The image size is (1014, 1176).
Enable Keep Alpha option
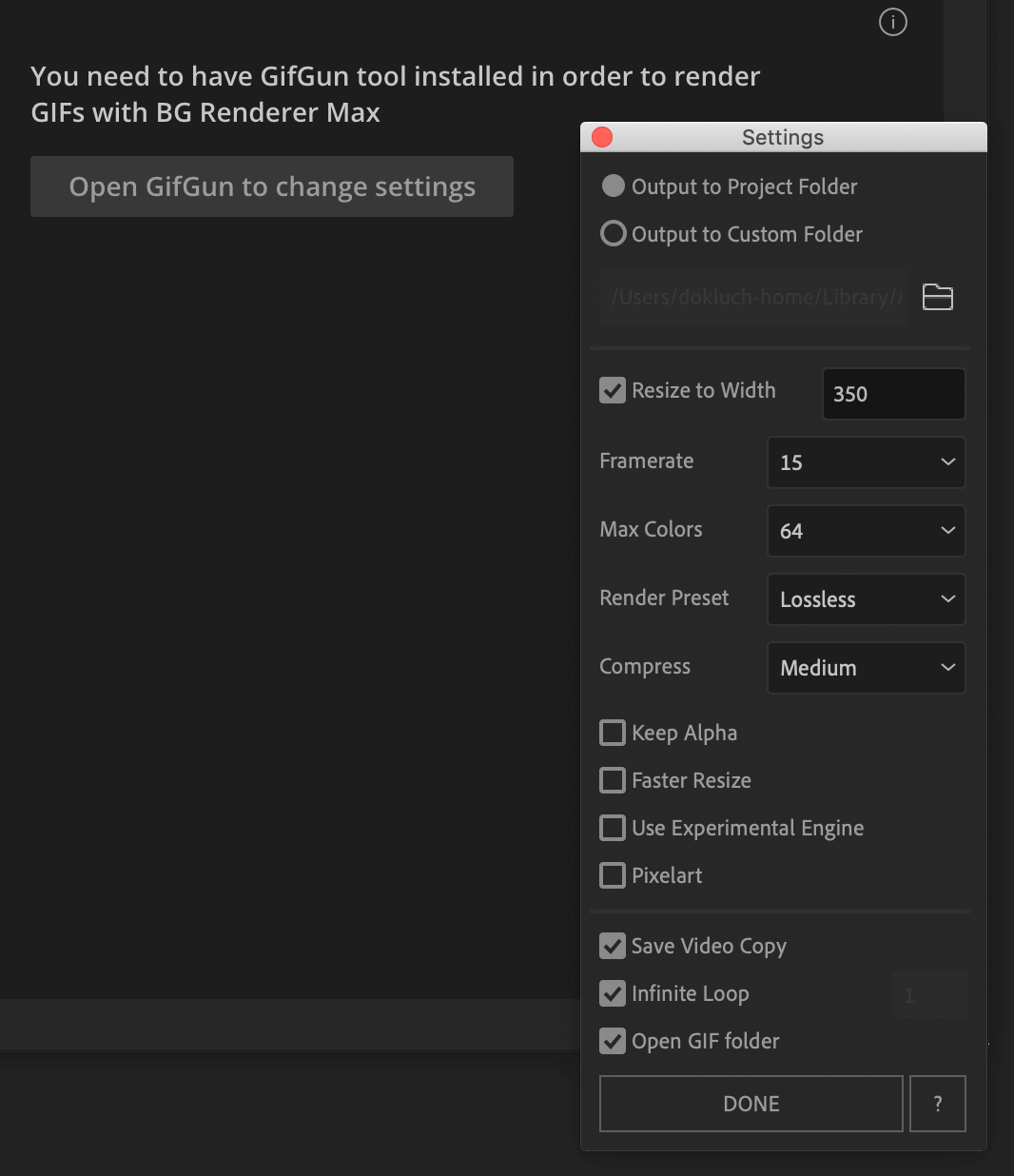pyautogui.click(x=613, y=733)
